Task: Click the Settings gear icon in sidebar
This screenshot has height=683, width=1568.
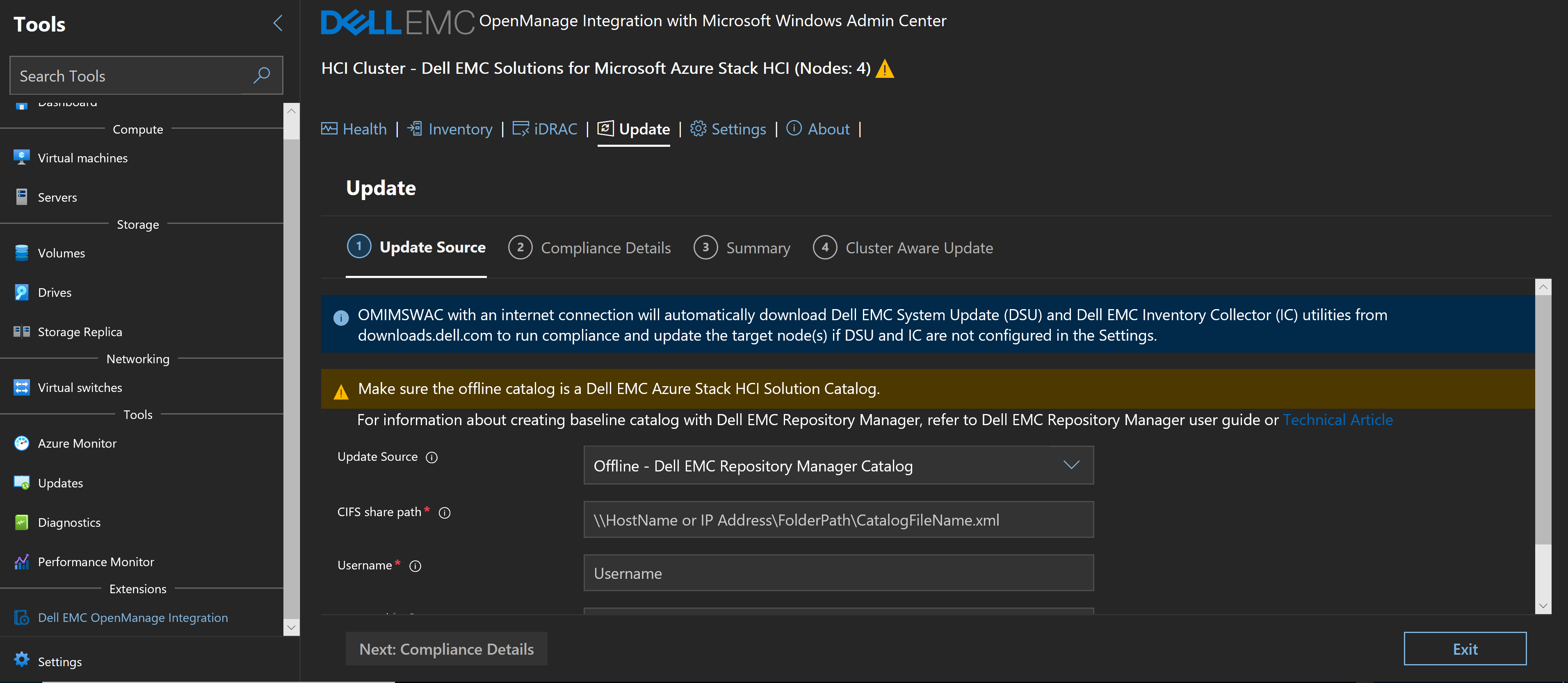Action: [x=22, y=660]
